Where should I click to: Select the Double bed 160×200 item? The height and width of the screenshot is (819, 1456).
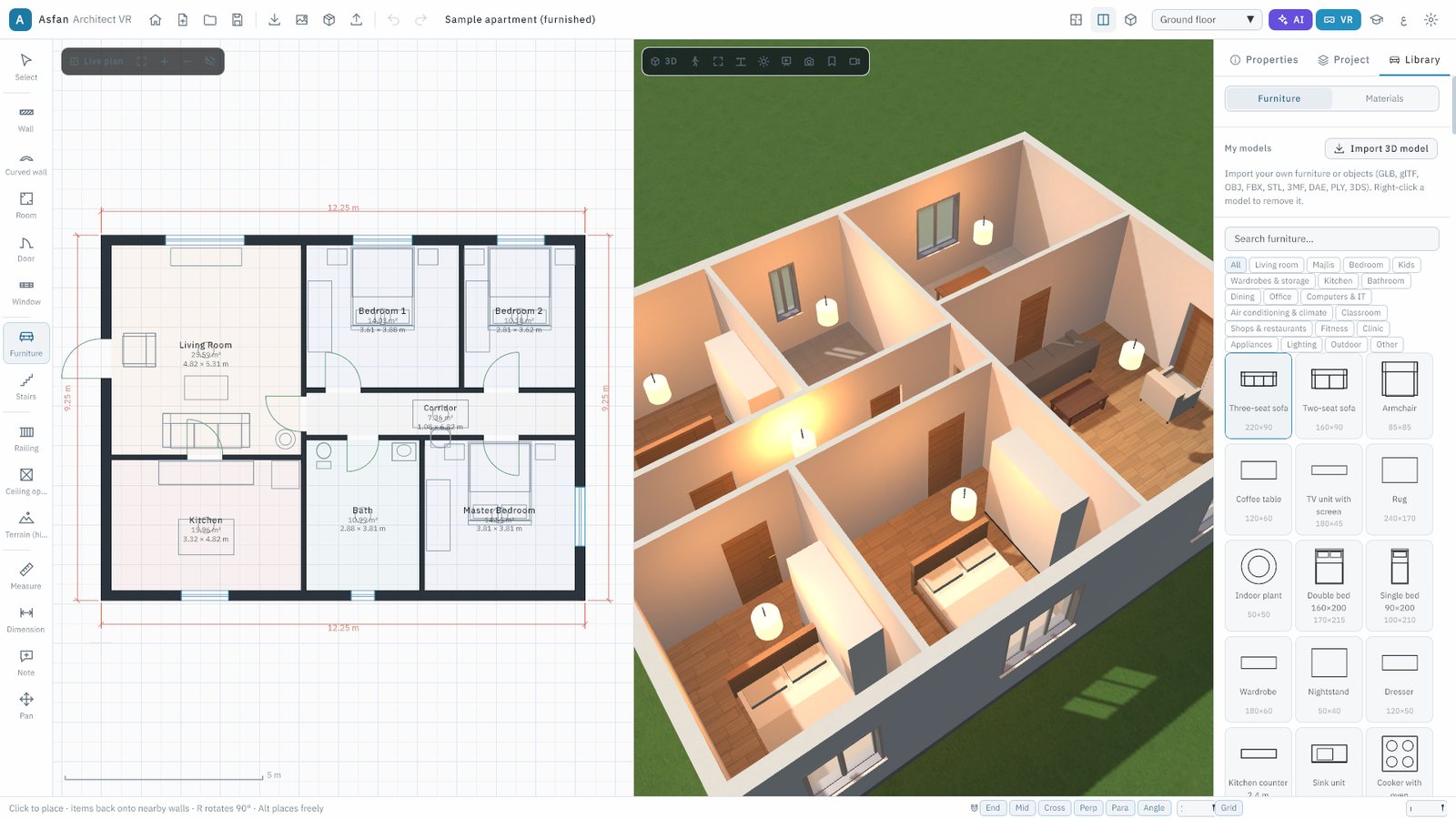point(1329,585)
